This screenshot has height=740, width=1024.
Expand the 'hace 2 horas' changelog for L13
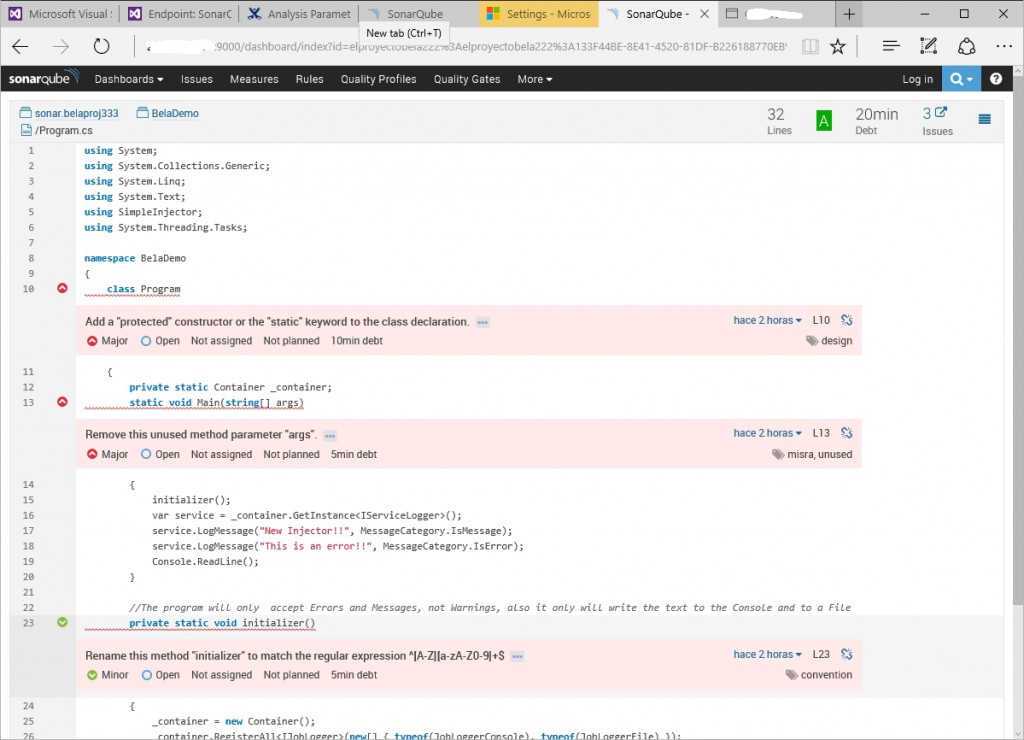pyautogui.click(x=767, y=433)
